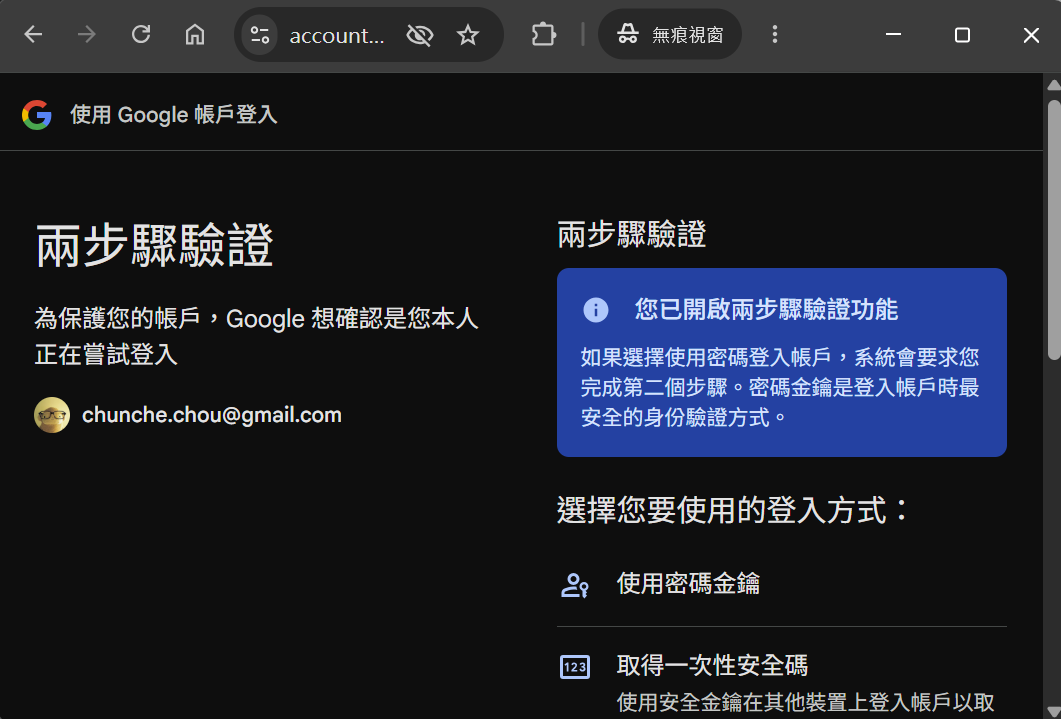The width and height of the screenshot is (1061, 719).
Task: Click the Google G logo
Action: coord(37,115)
